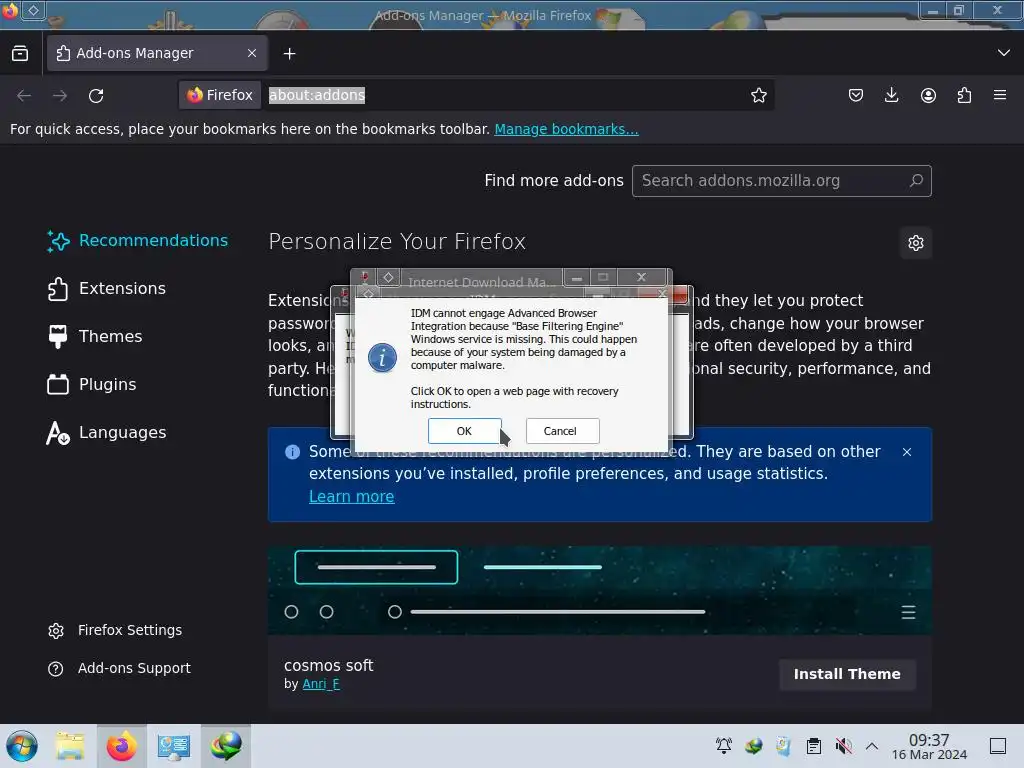Expand the list all tabs dropdown
This screenshot has height=768, width=1024.
tap(1004, 53)
